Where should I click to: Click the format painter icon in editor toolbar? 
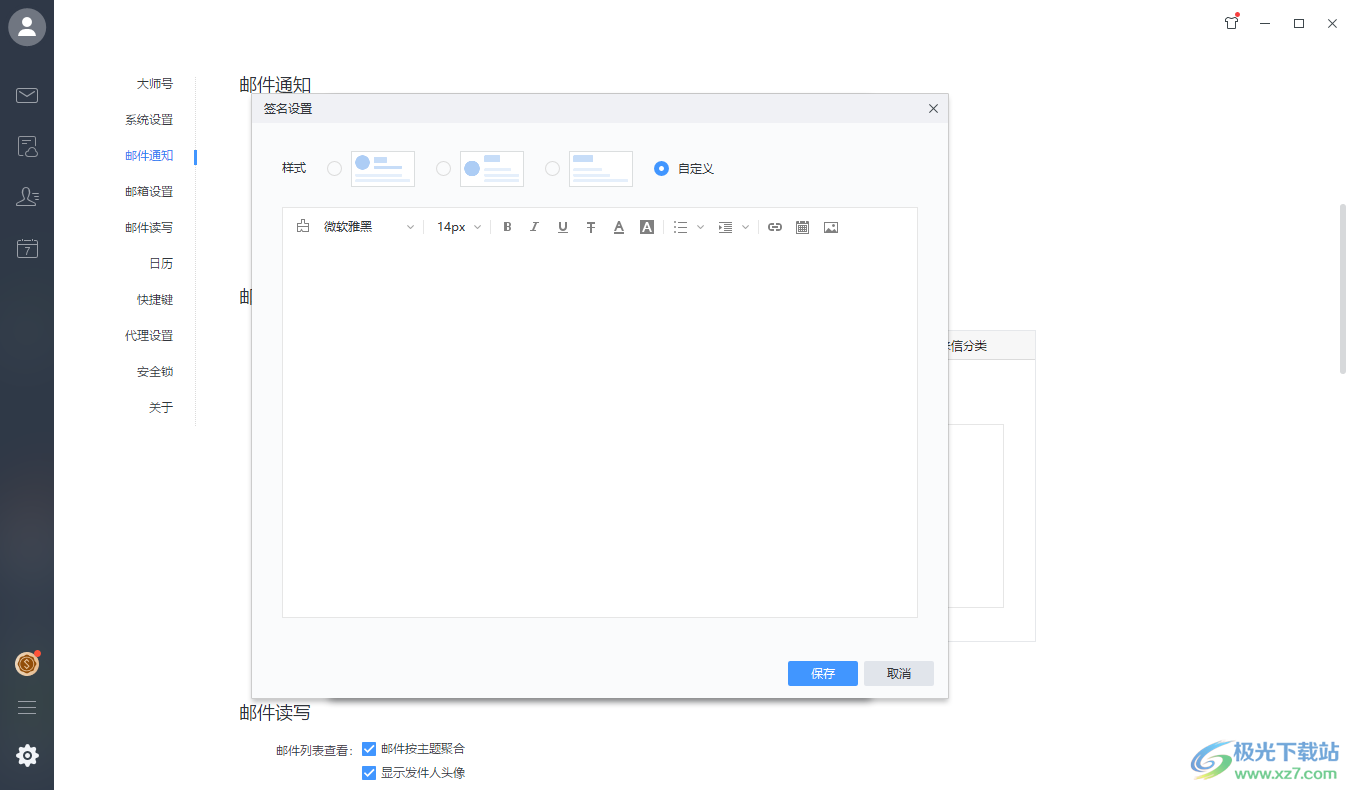(x=303, y=227)
